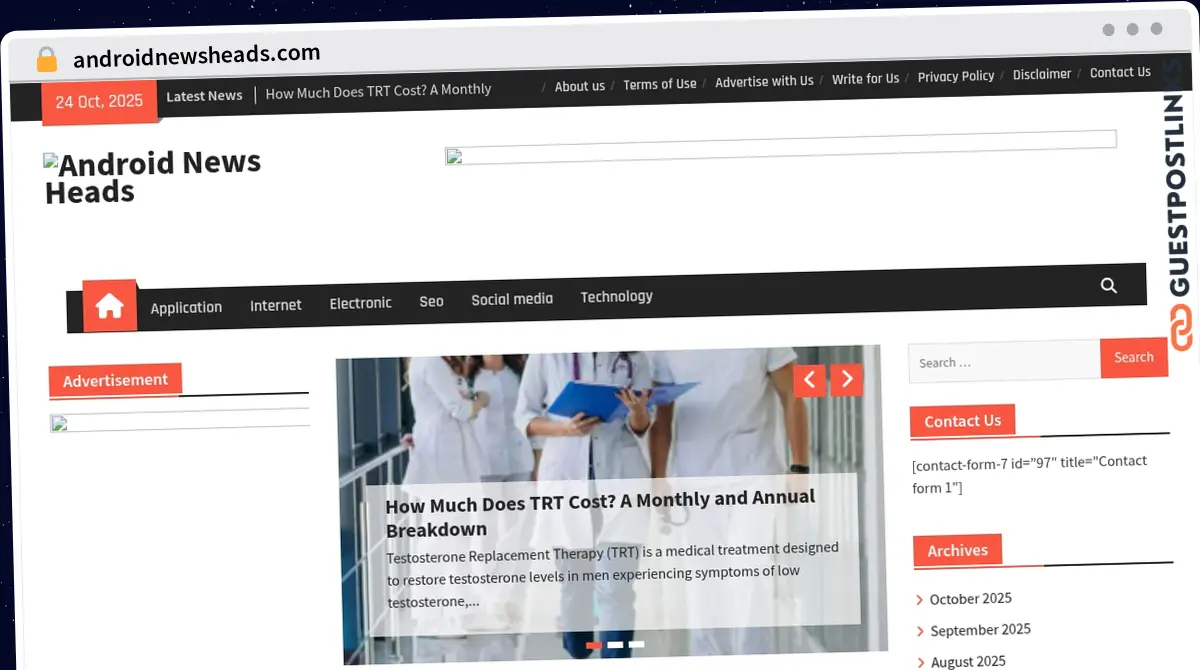Advance the carousel with the next arrow
Image resolution: width=1200 pixels, height=670 pixels.
point(846,380)
